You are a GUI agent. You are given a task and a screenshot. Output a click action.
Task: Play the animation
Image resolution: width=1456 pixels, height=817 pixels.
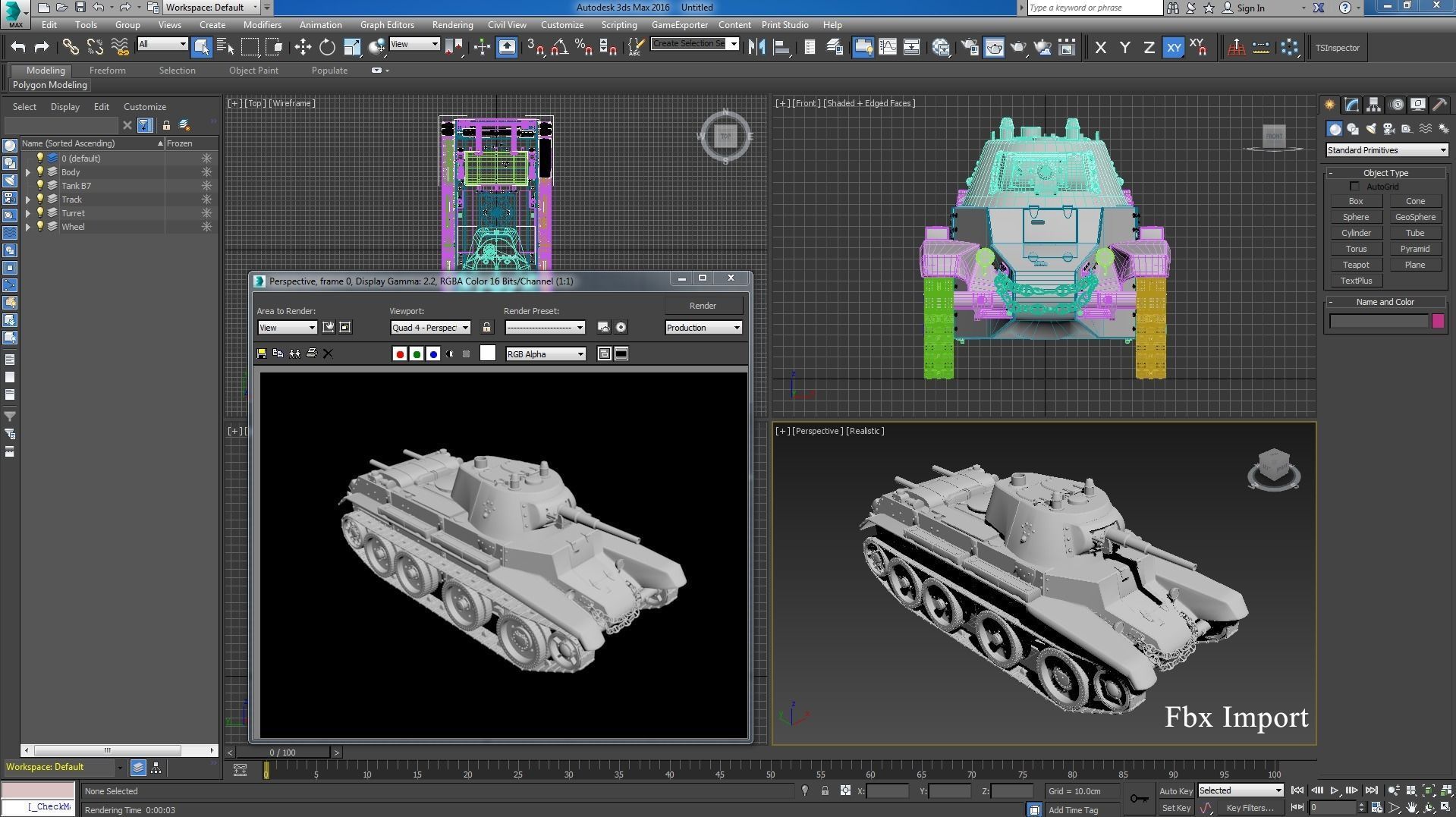[1334, 790]
